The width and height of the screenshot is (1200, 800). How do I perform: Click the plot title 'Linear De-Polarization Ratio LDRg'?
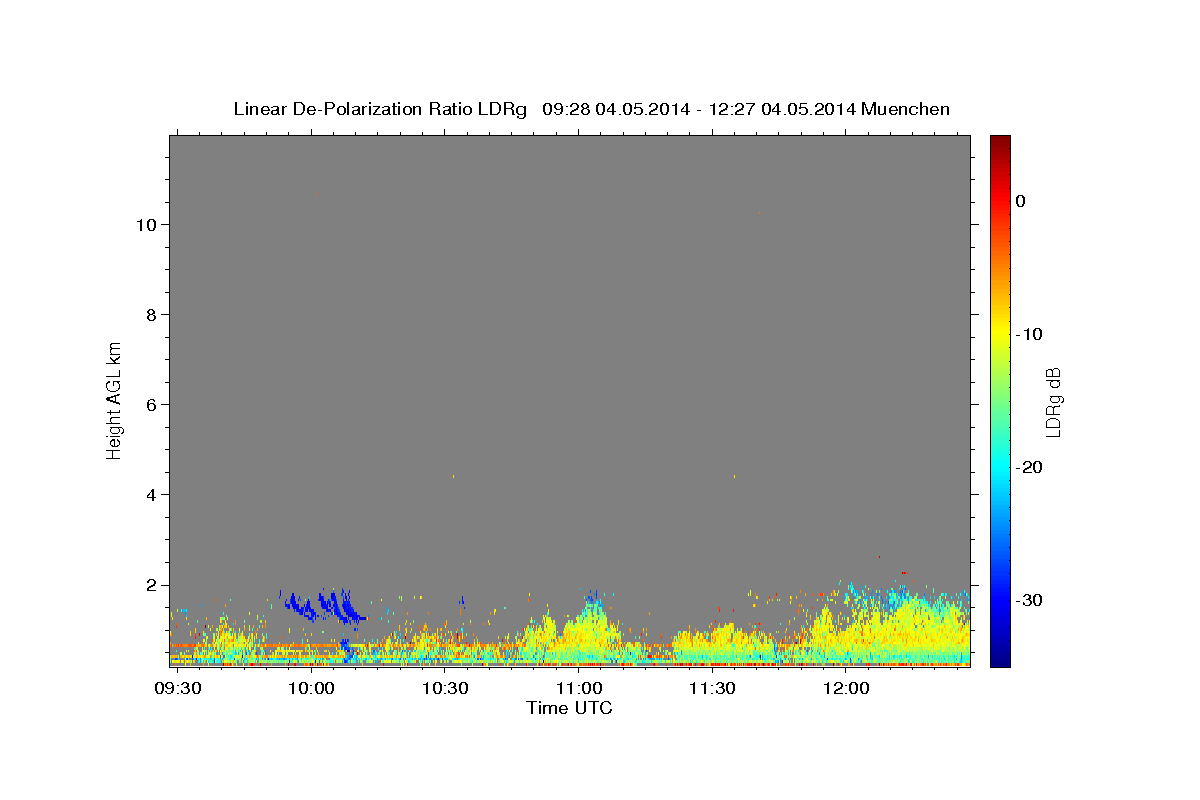pos(380,109)
